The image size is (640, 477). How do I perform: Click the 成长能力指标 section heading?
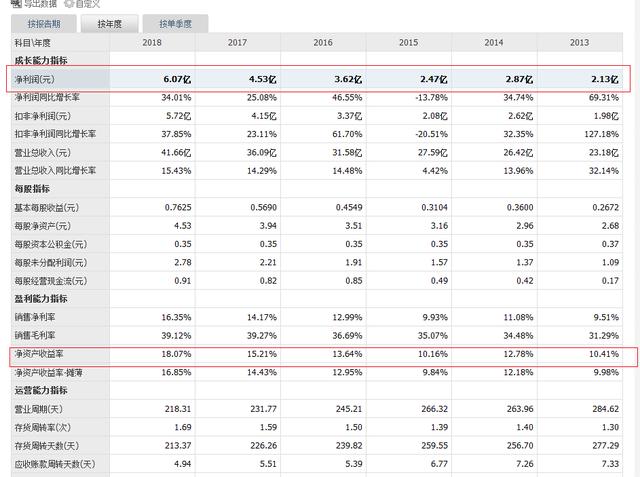coord(41,60)
